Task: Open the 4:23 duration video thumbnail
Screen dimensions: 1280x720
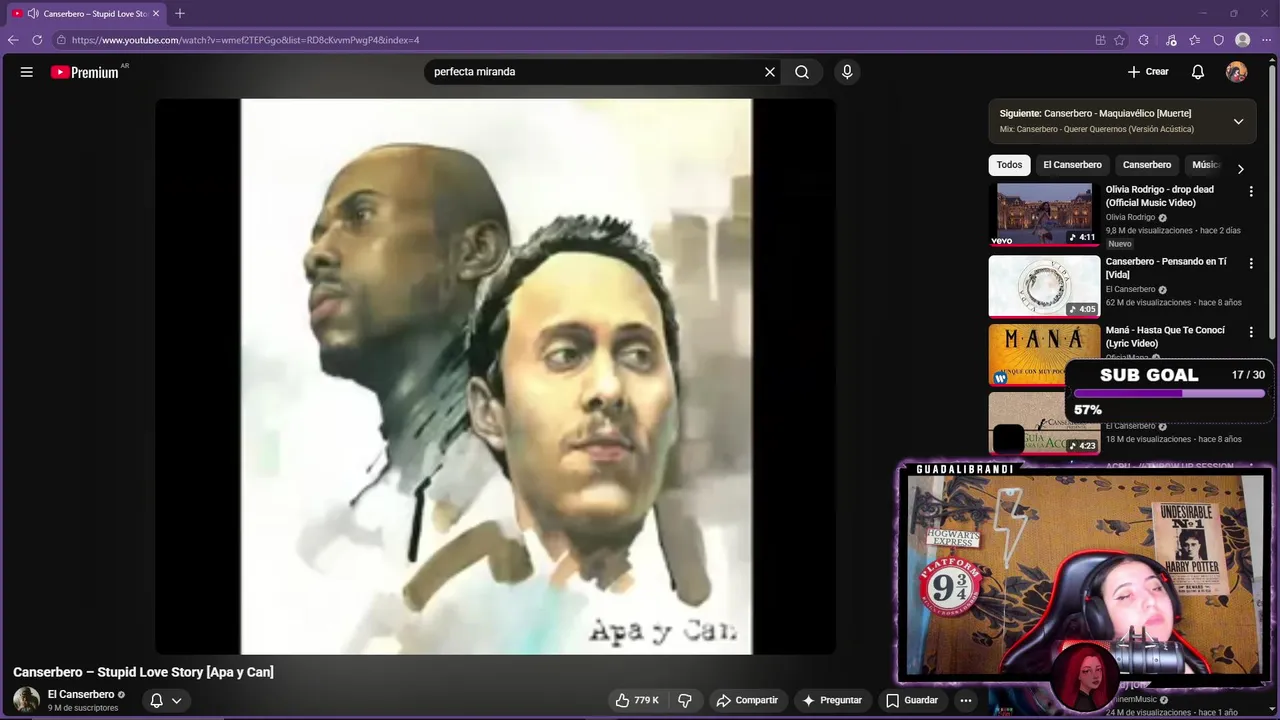Action: click(1044, 422)
